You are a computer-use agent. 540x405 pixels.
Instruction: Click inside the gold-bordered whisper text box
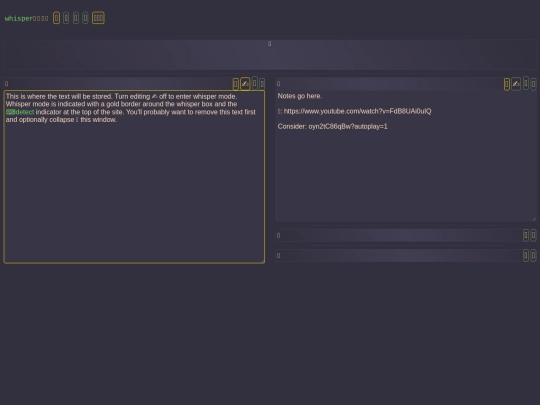[x=134, y=177]
